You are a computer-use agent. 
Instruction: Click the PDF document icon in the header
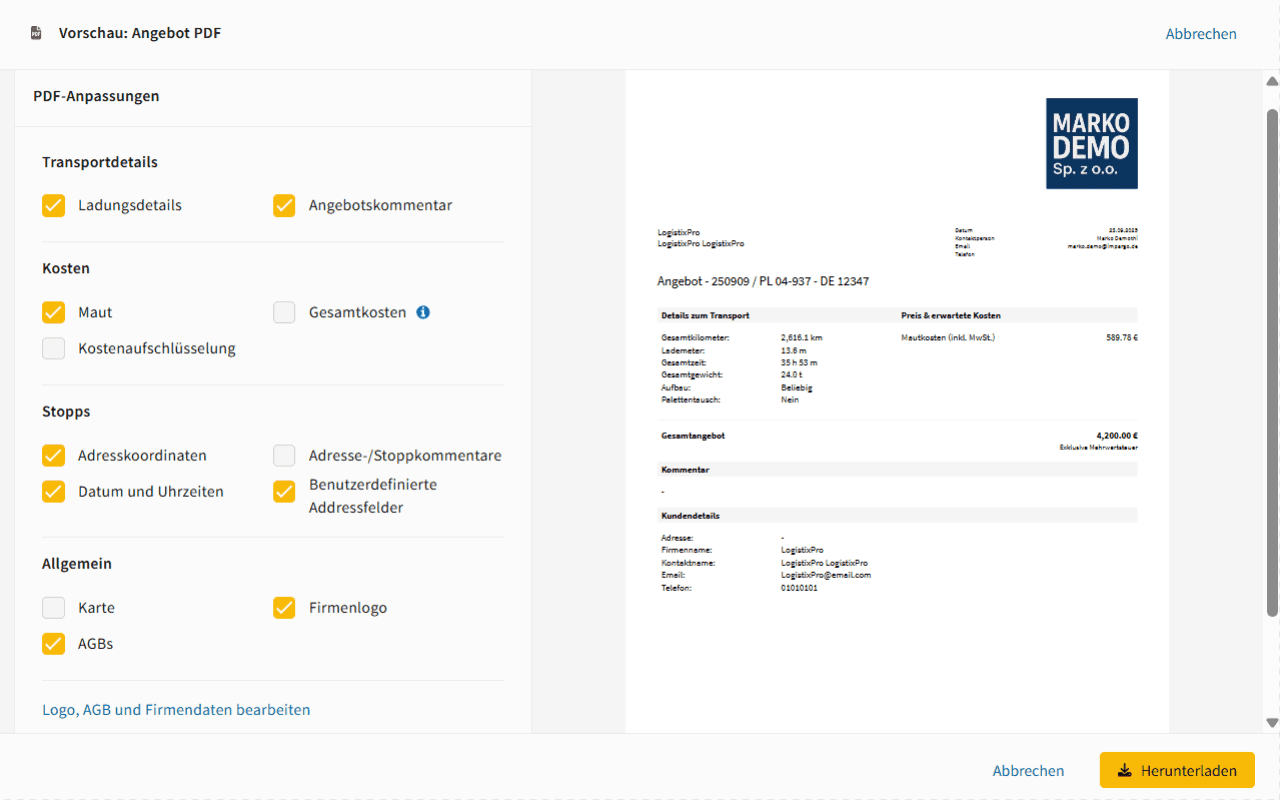(x=36, y=32)
